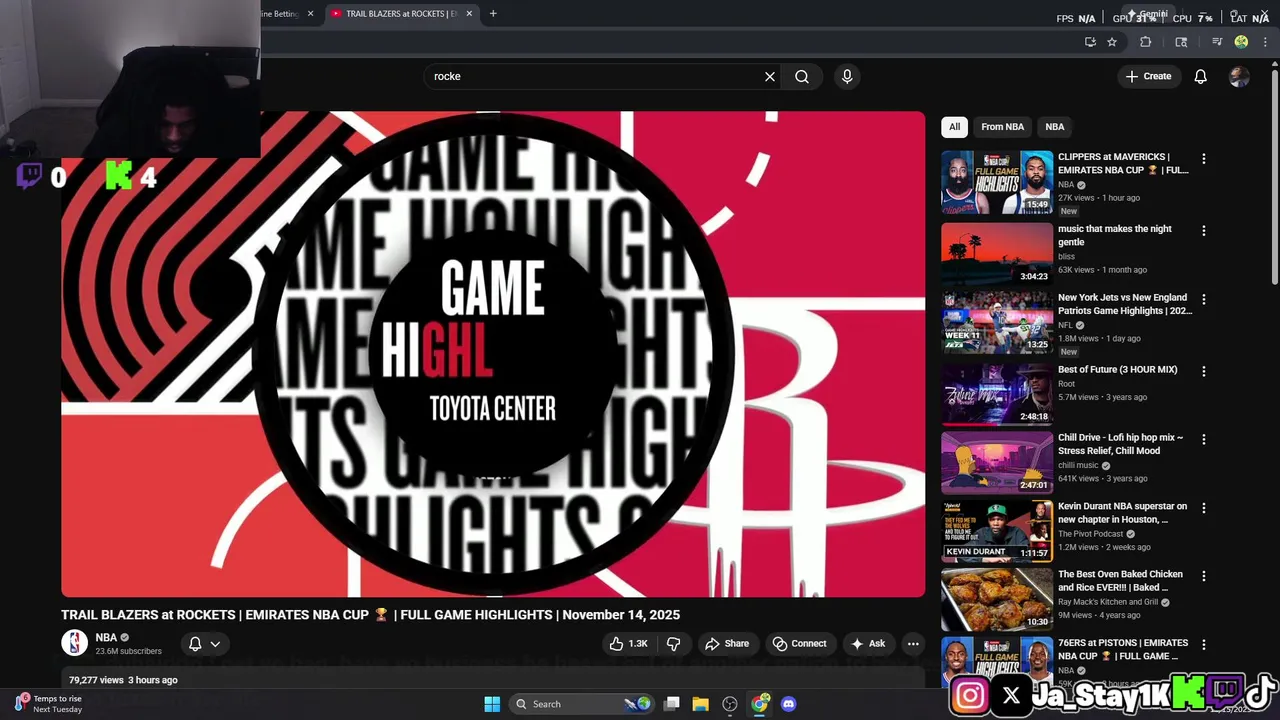Switch to the TRAIL BLAZERS at ROCKETS browser tab

click(x=400, y=14)
